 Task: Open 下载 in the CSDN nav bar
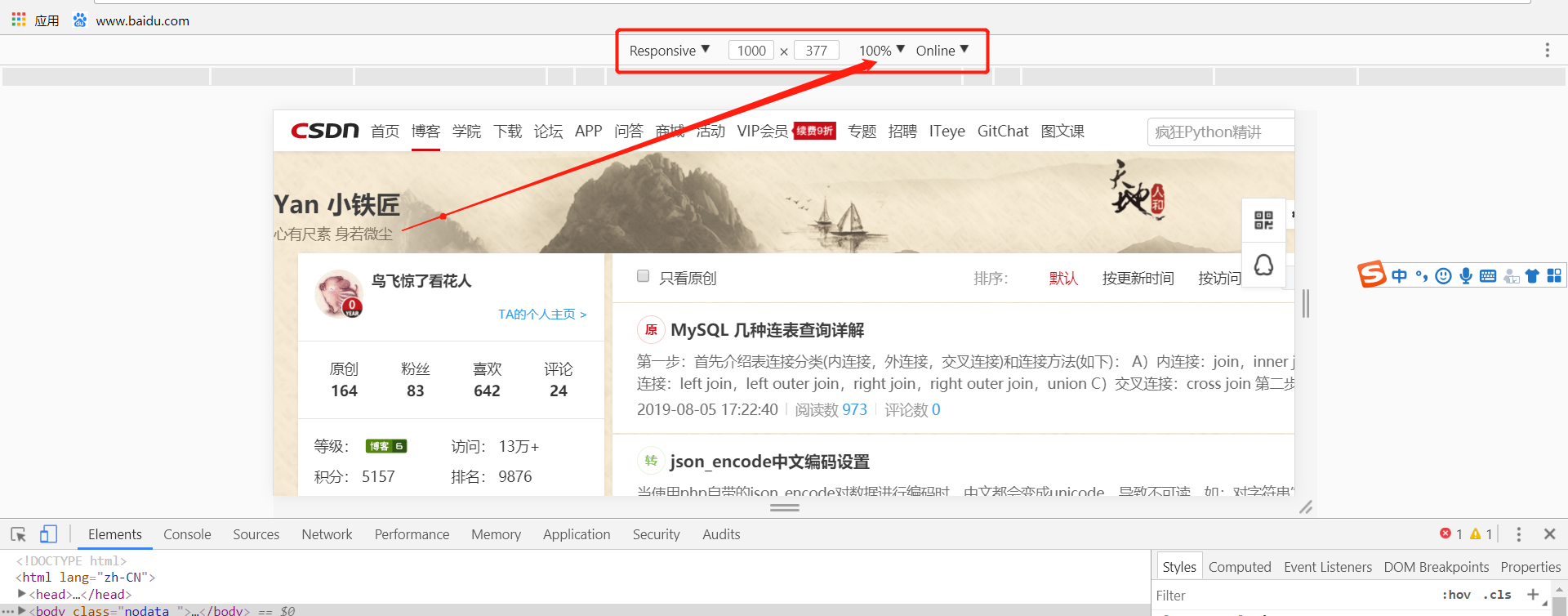[507, 132]
